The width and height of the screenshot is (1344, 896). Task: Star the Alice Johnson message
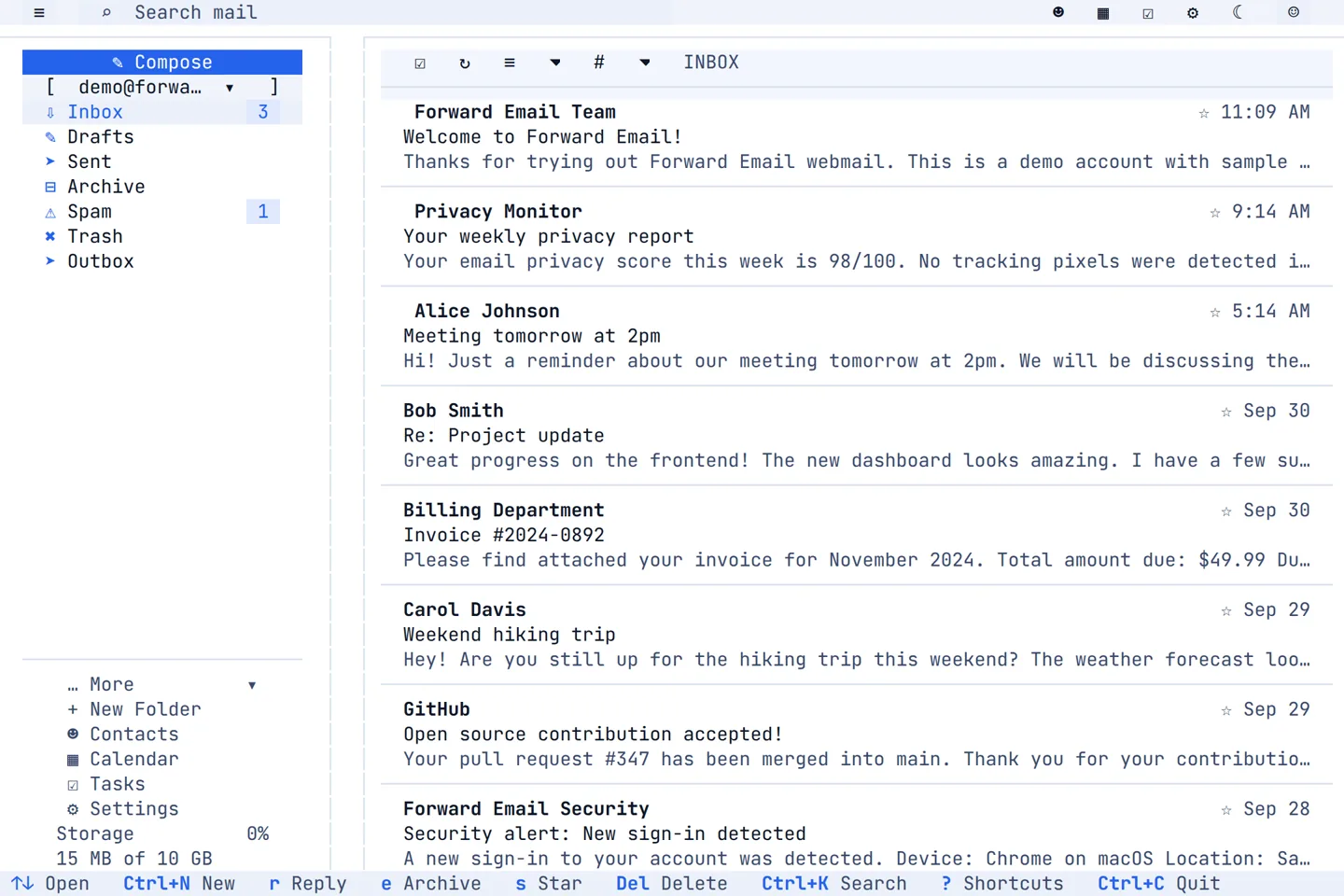tap(1215, 312)
